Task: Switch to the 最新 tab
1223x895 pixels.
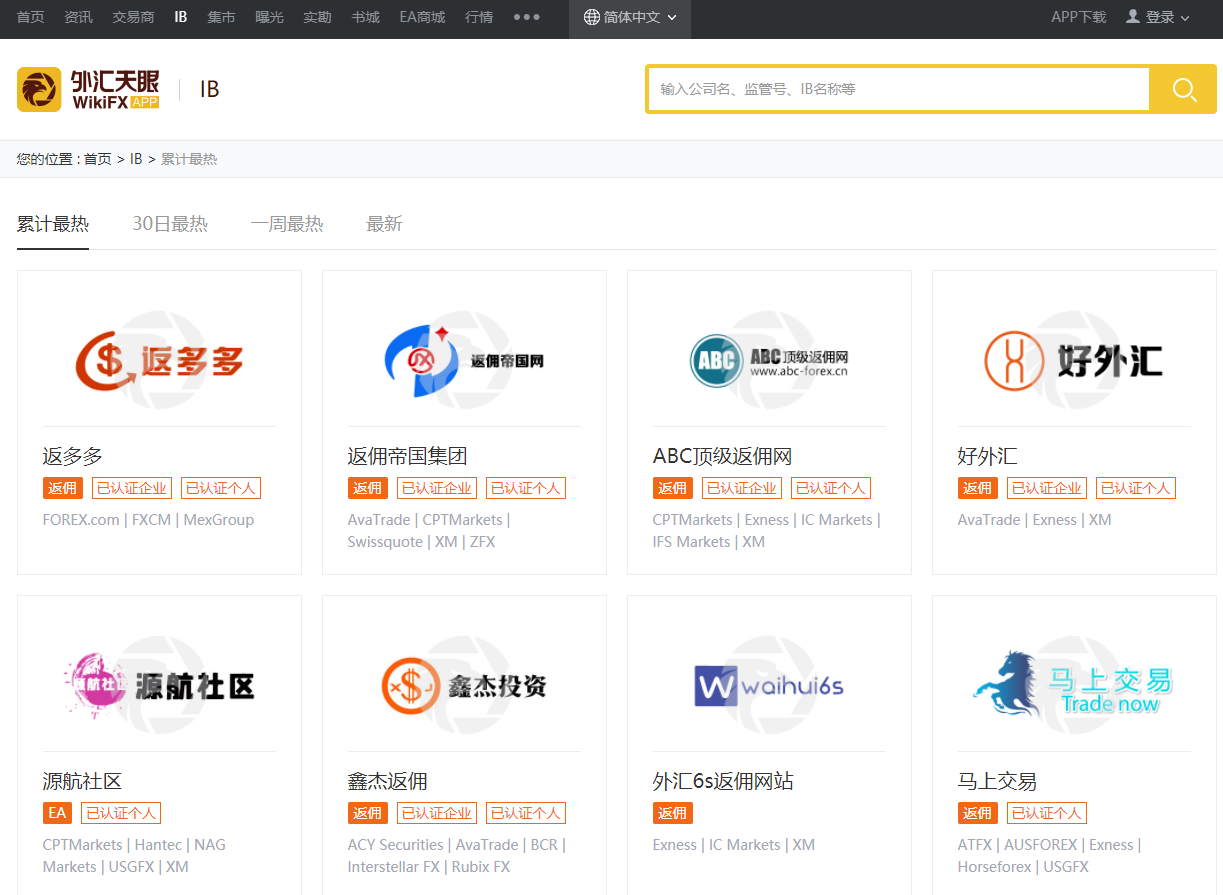Action: click(384, 224)
